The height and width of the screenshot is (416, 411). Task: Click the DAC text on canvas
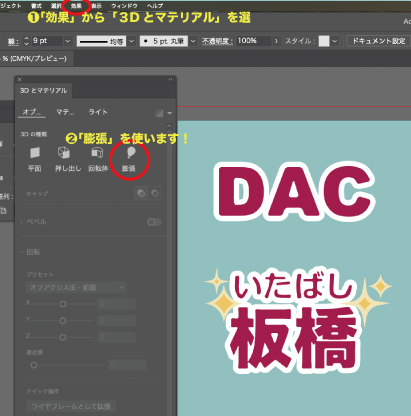(295, 191)
